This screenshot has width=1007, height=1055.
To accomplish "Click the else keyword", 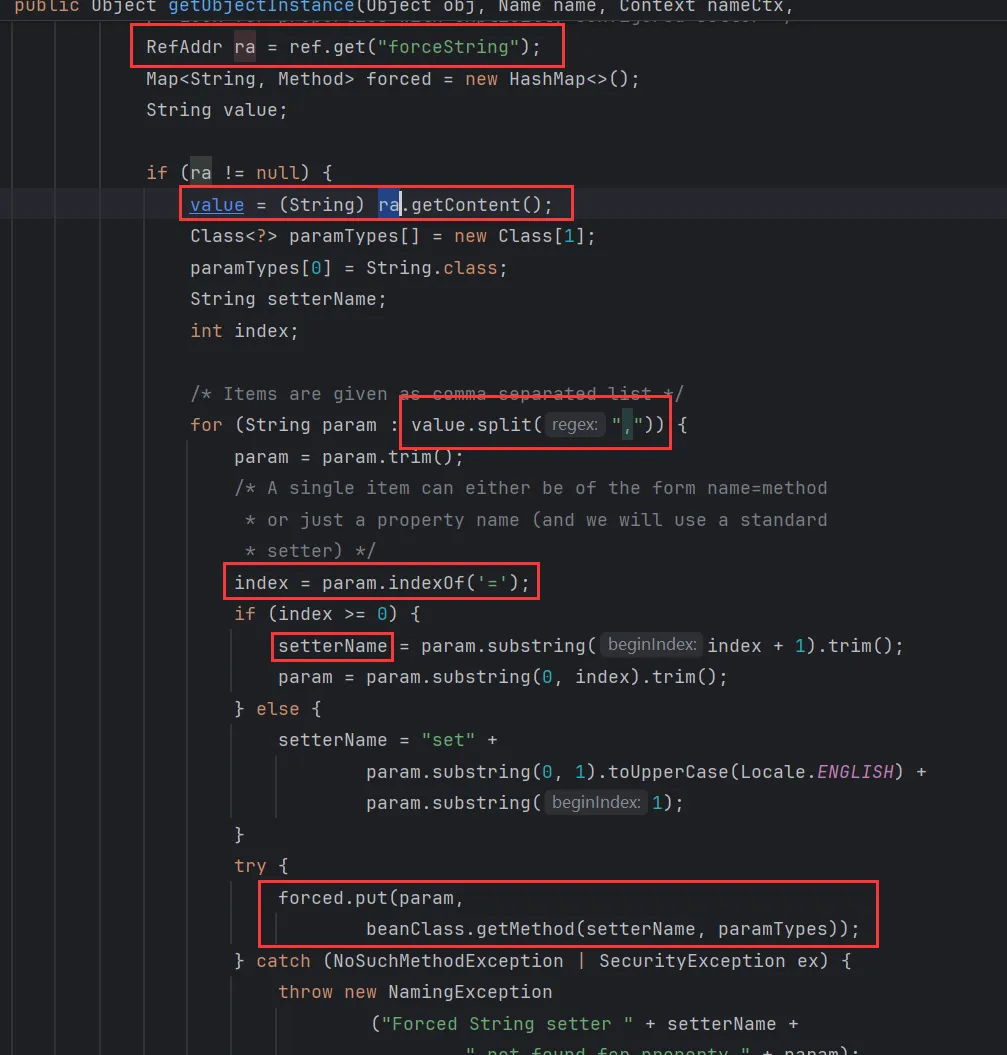I will point(278,709).
